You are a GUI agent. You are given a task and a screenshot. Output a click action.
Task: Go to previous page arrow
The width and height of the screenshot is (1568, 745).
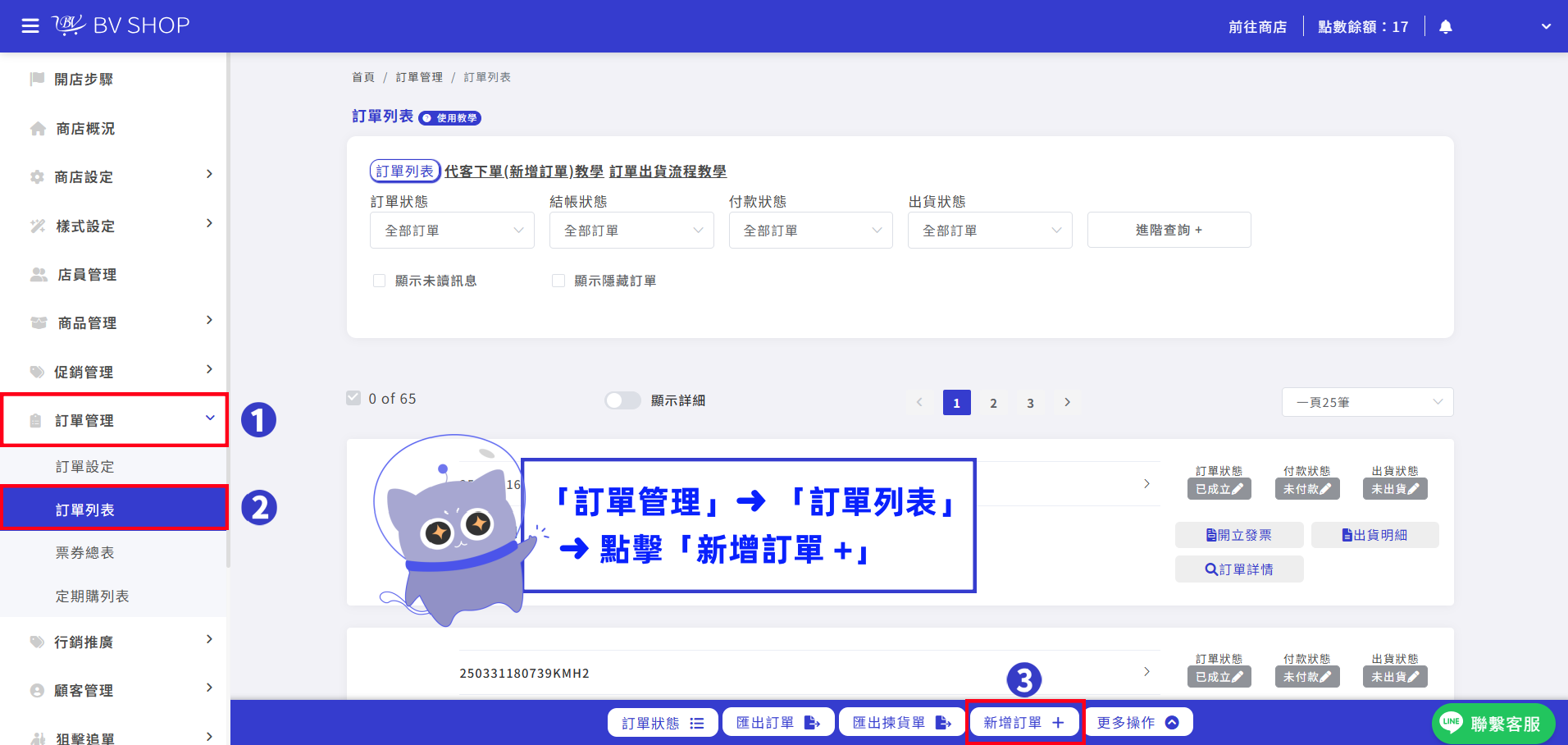pyautogui.click(x=919, y=402)
